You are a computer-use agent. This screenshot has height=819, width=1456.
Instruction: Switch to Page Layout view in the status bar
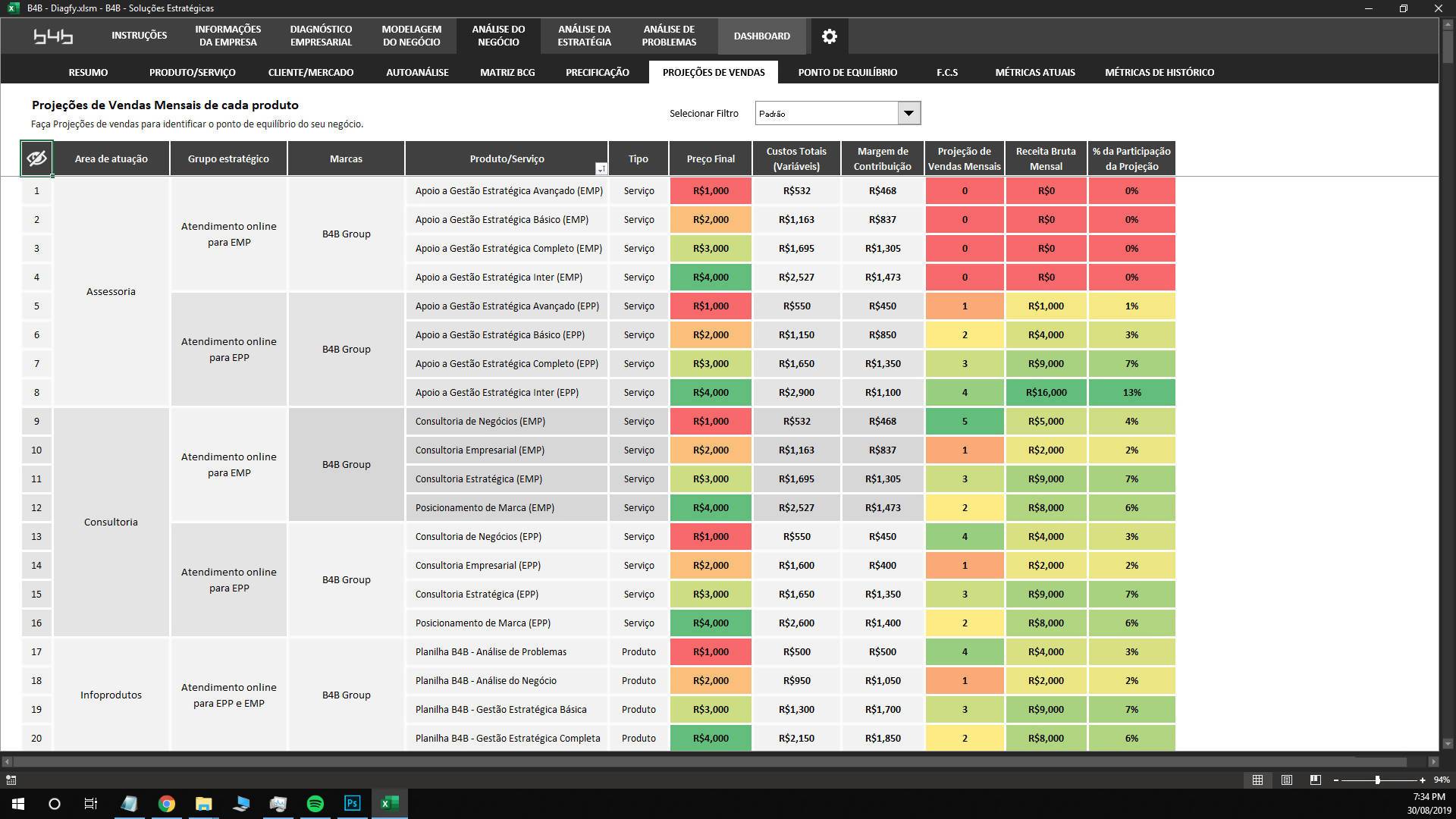pos(1286,780)
